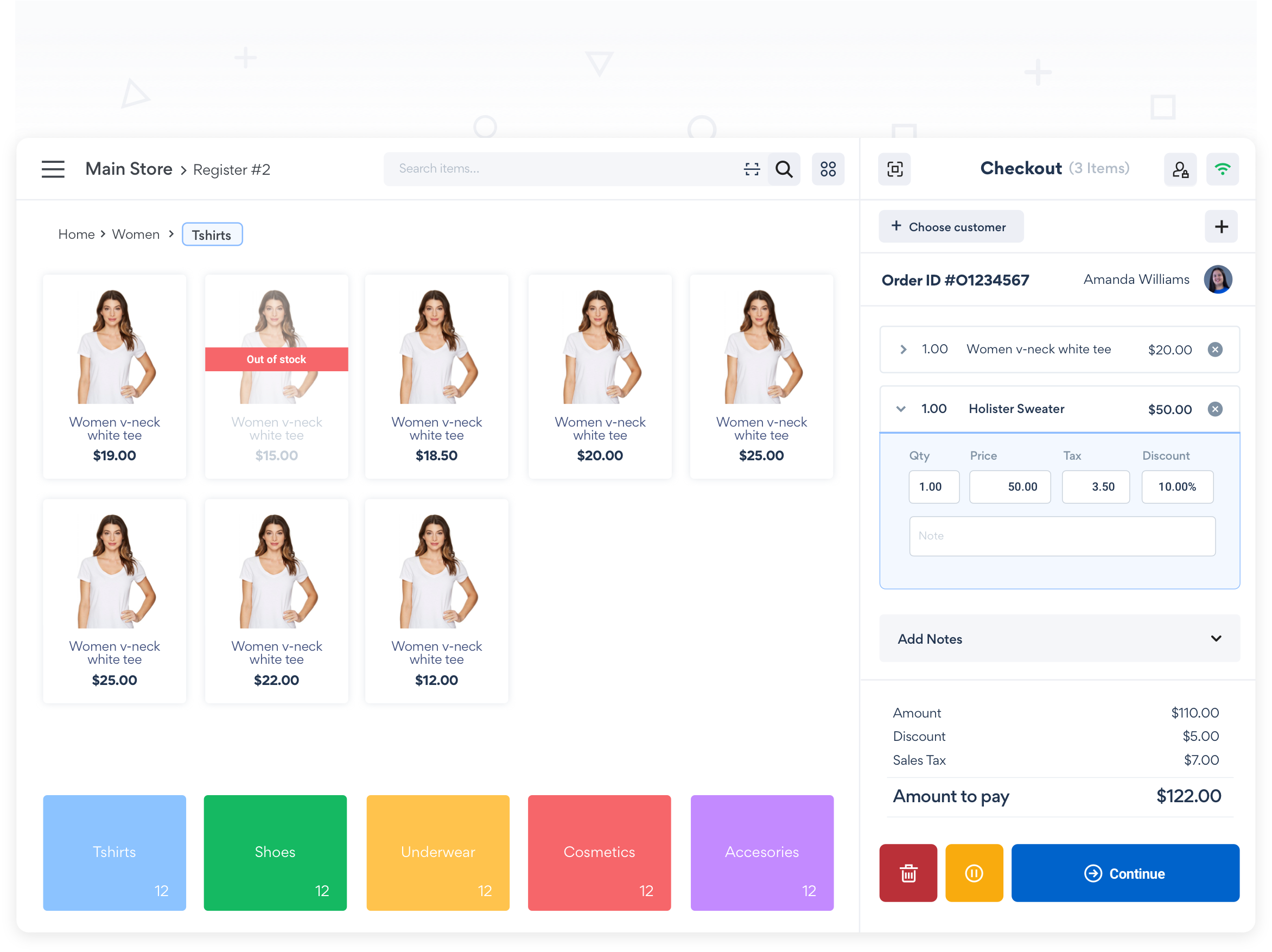Remove Holister Sweater from the cart
Image resolution: width=1272 pixels, height=952 pixels.
click(x=1215, y=409)
